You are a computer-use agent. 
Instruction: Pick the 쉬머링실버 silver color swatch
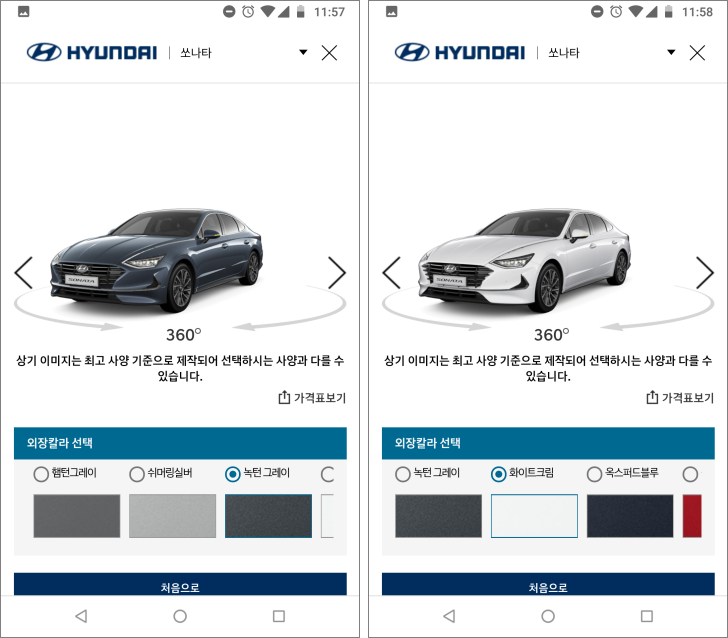tap(173, 516)
